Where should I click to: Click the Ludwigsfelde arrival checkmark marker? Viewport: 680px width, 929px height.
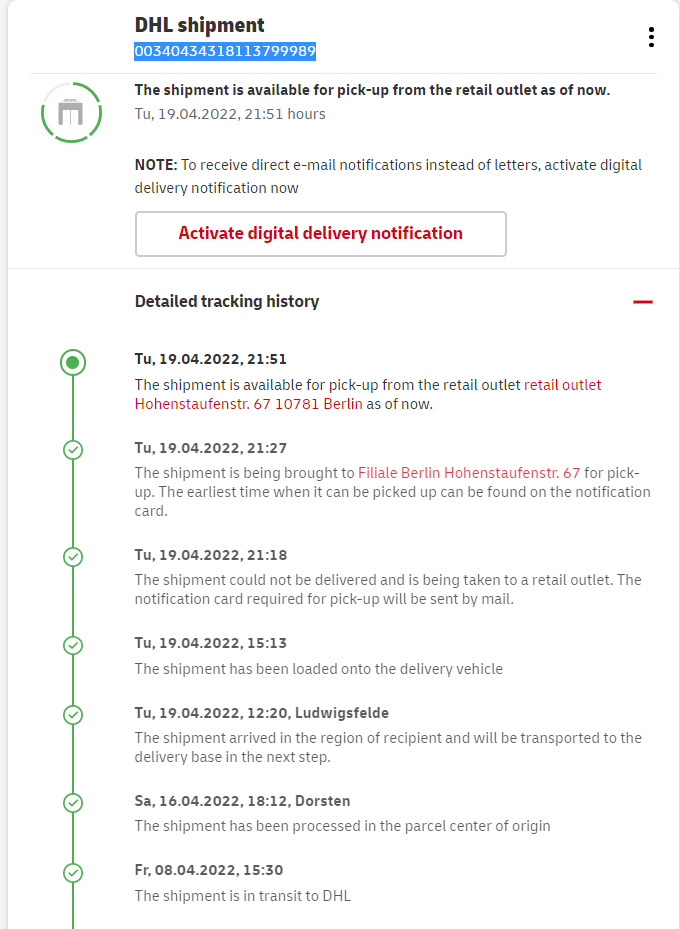pos(73,715)
